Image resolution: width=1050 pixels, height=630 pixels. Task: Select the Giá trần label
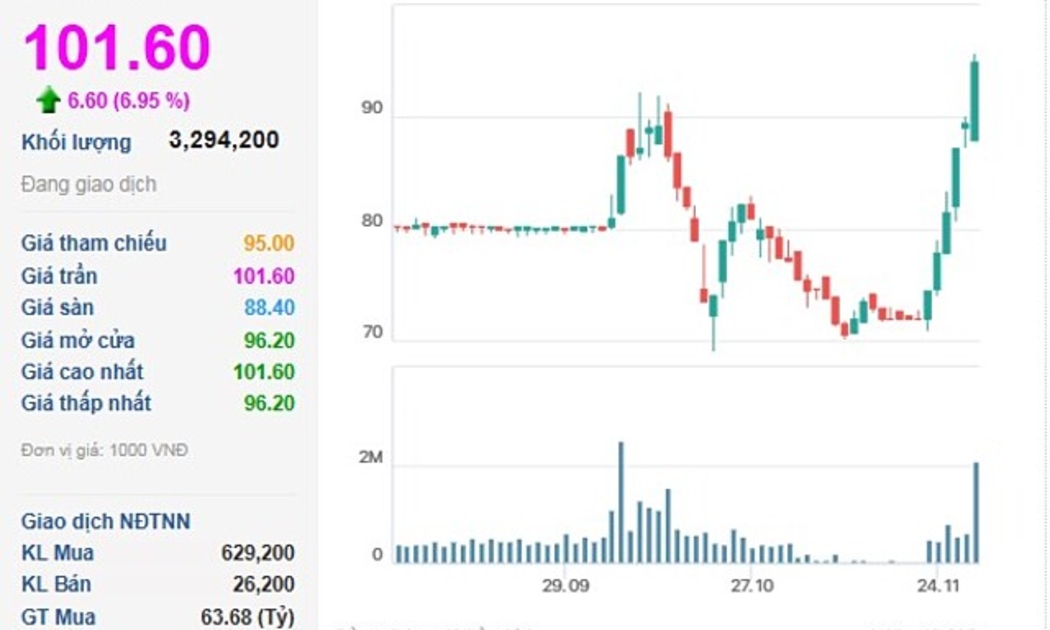(59, 275)
